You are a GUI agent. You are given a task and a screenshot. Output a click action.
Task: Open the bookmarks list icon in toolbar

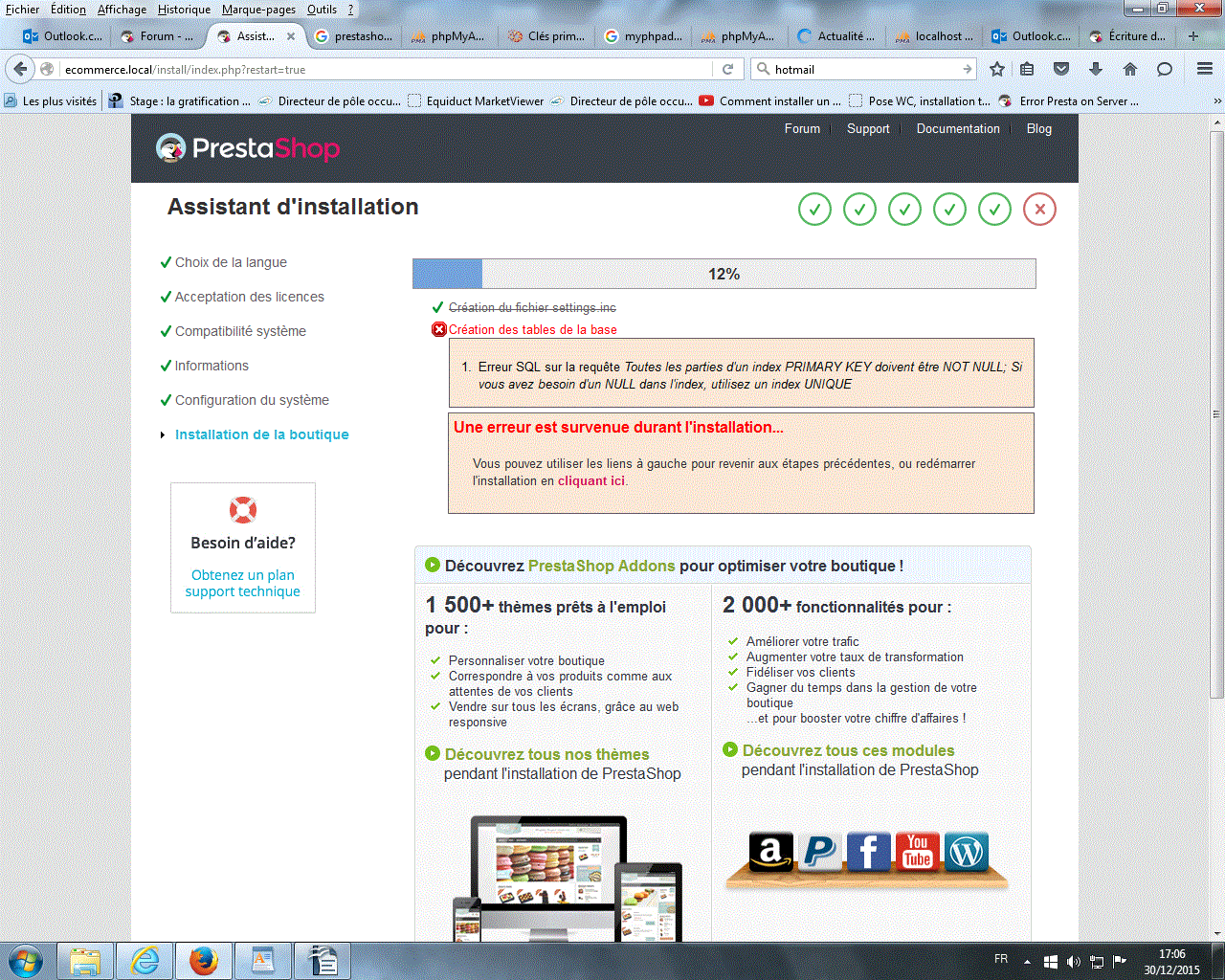(x=1027, y=69)
